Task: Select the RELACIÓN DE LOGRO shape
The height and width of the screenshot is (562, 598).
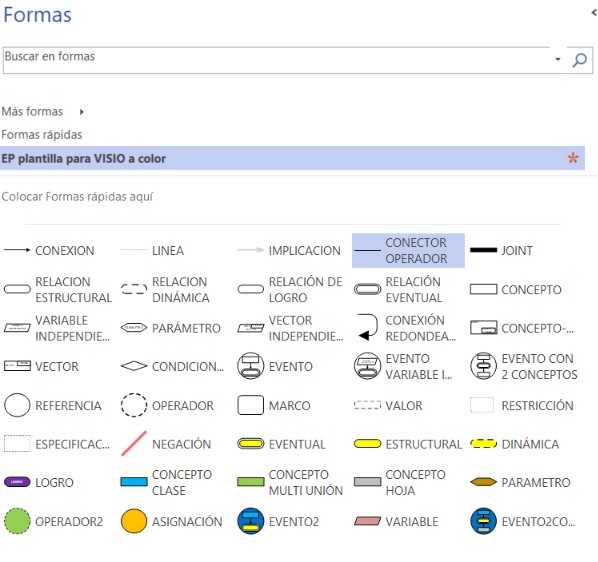Action: point(290,289)
